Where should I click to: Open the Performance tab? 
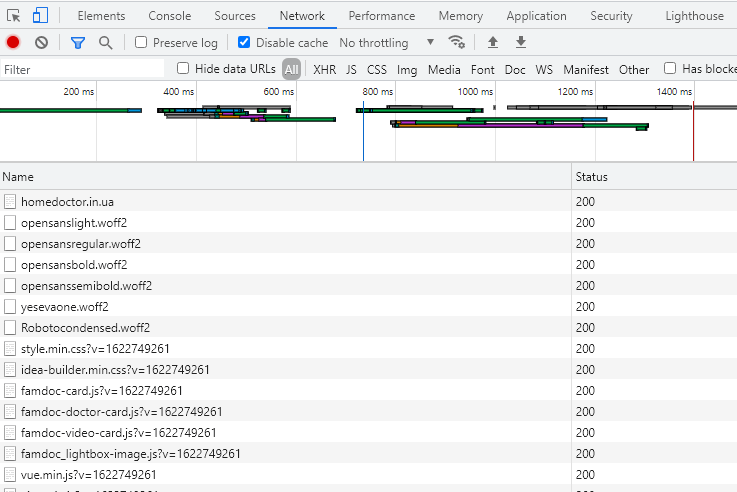pos(382,16)
